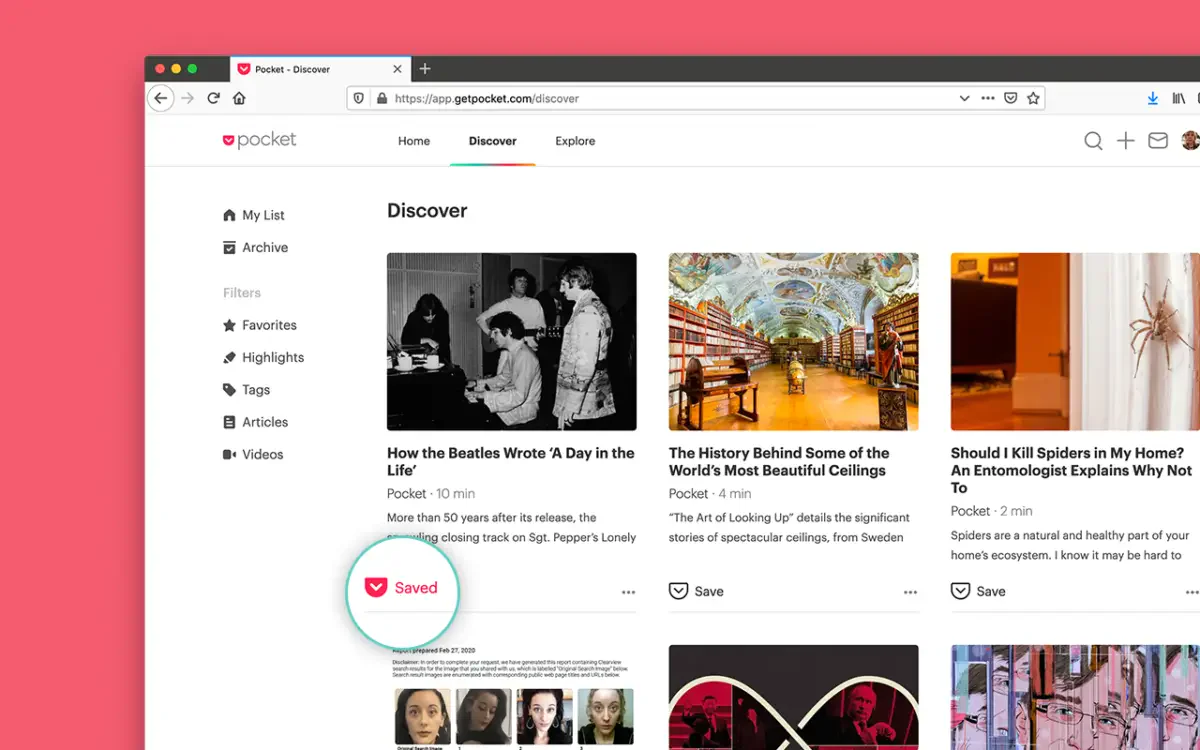Open the Beatles article thumbnail

tap(512, 341)
